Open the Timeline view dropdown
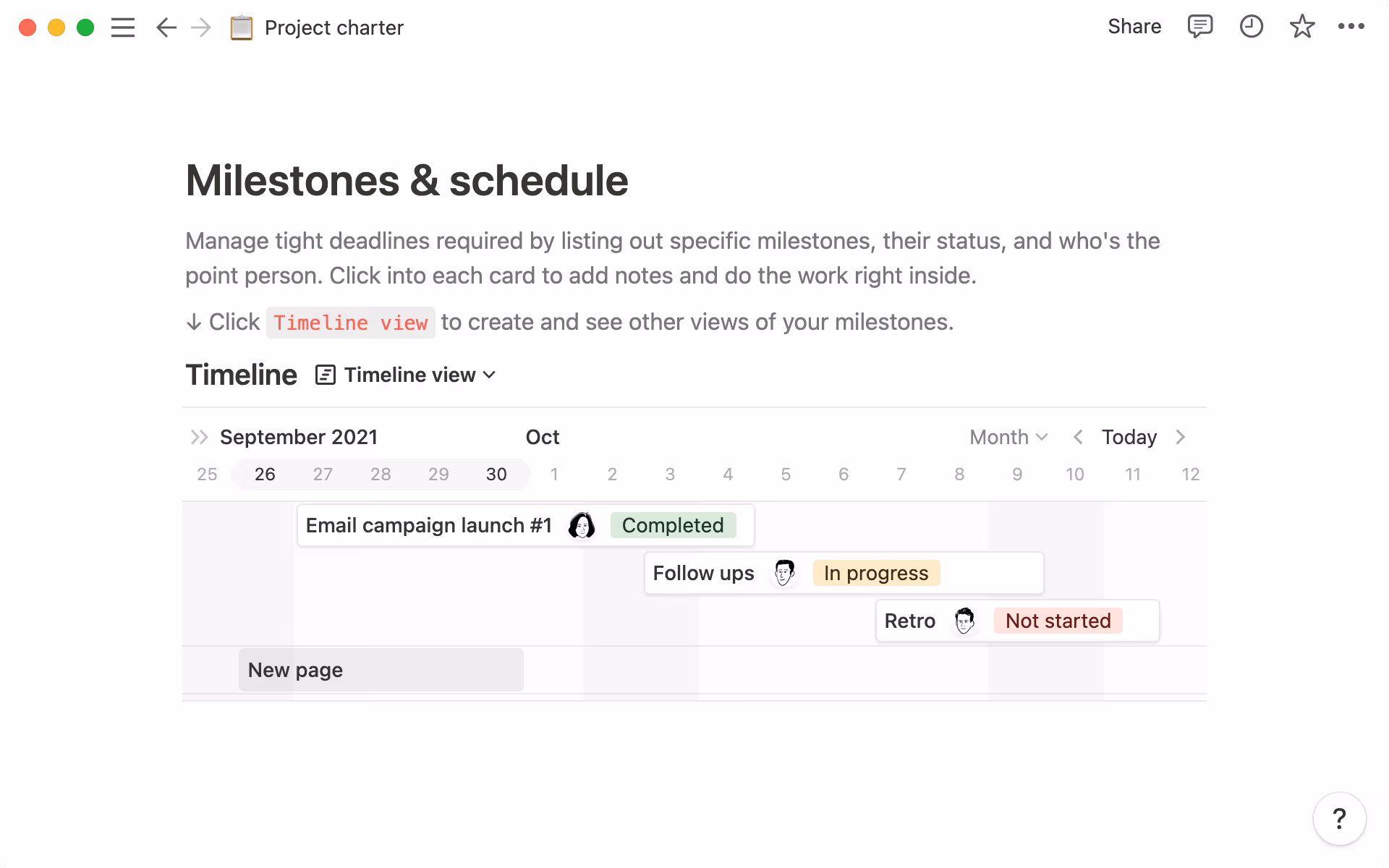The height and width of the screenshot is (868, 1389). [x=405, y=375]
